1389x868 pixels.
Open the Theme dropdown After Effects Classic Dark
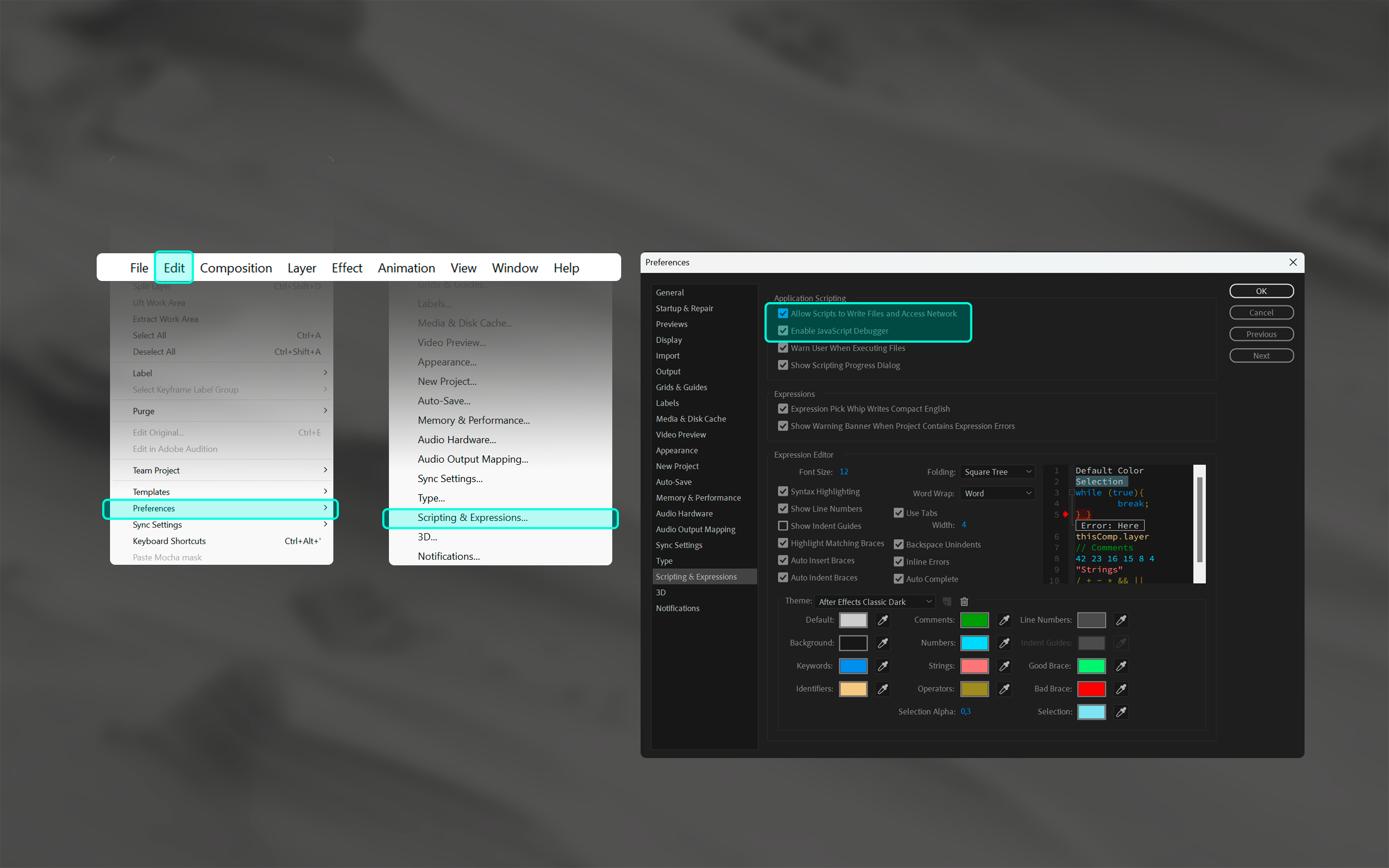pyautogui.click(x=874, y=601)
